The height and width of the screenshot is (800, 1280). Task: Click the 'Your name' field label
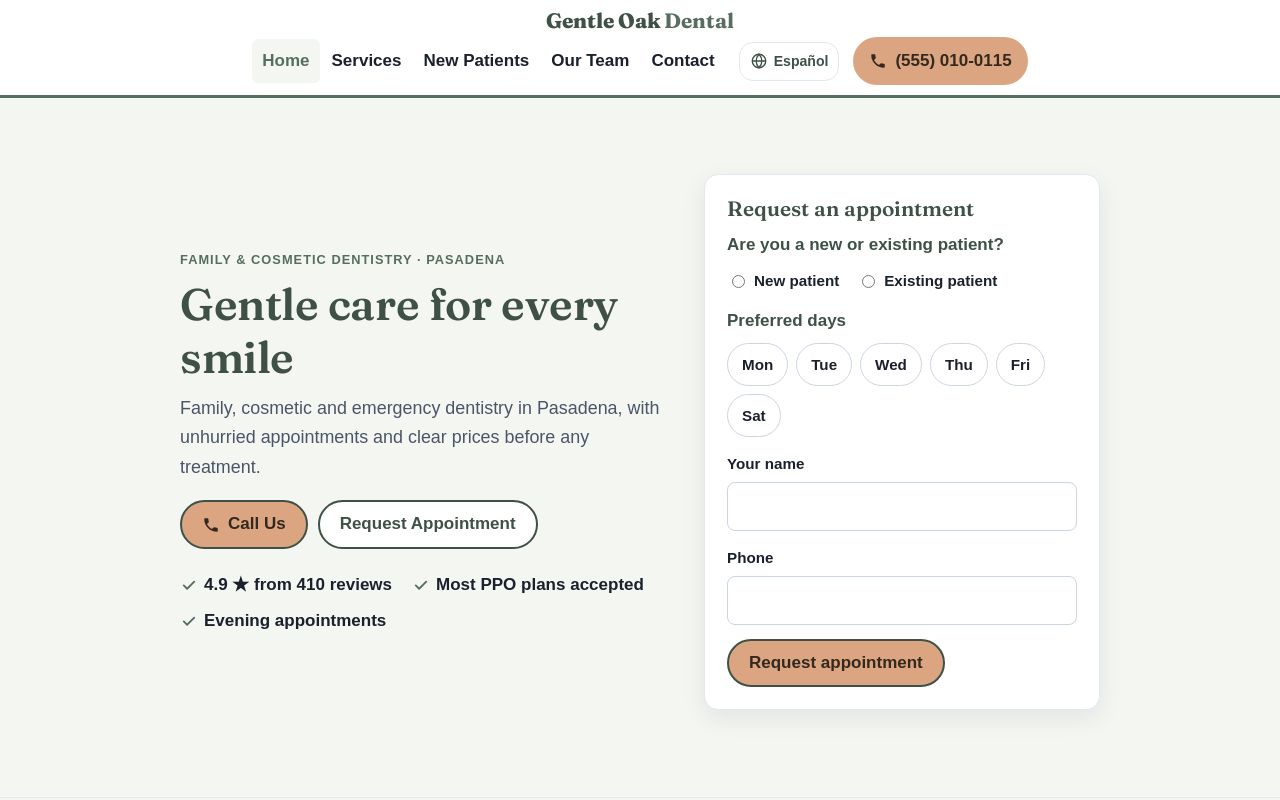pos(766,464)
